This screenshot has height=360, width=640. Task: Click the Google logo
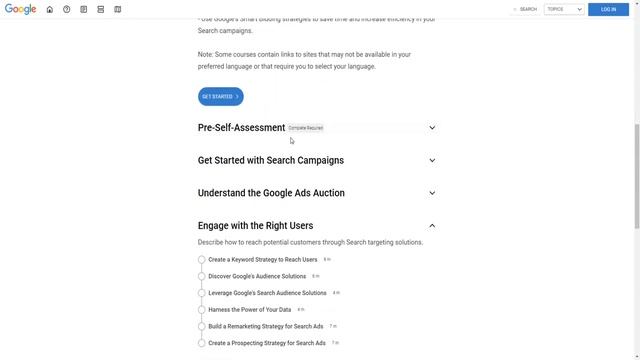pos(20,9)
